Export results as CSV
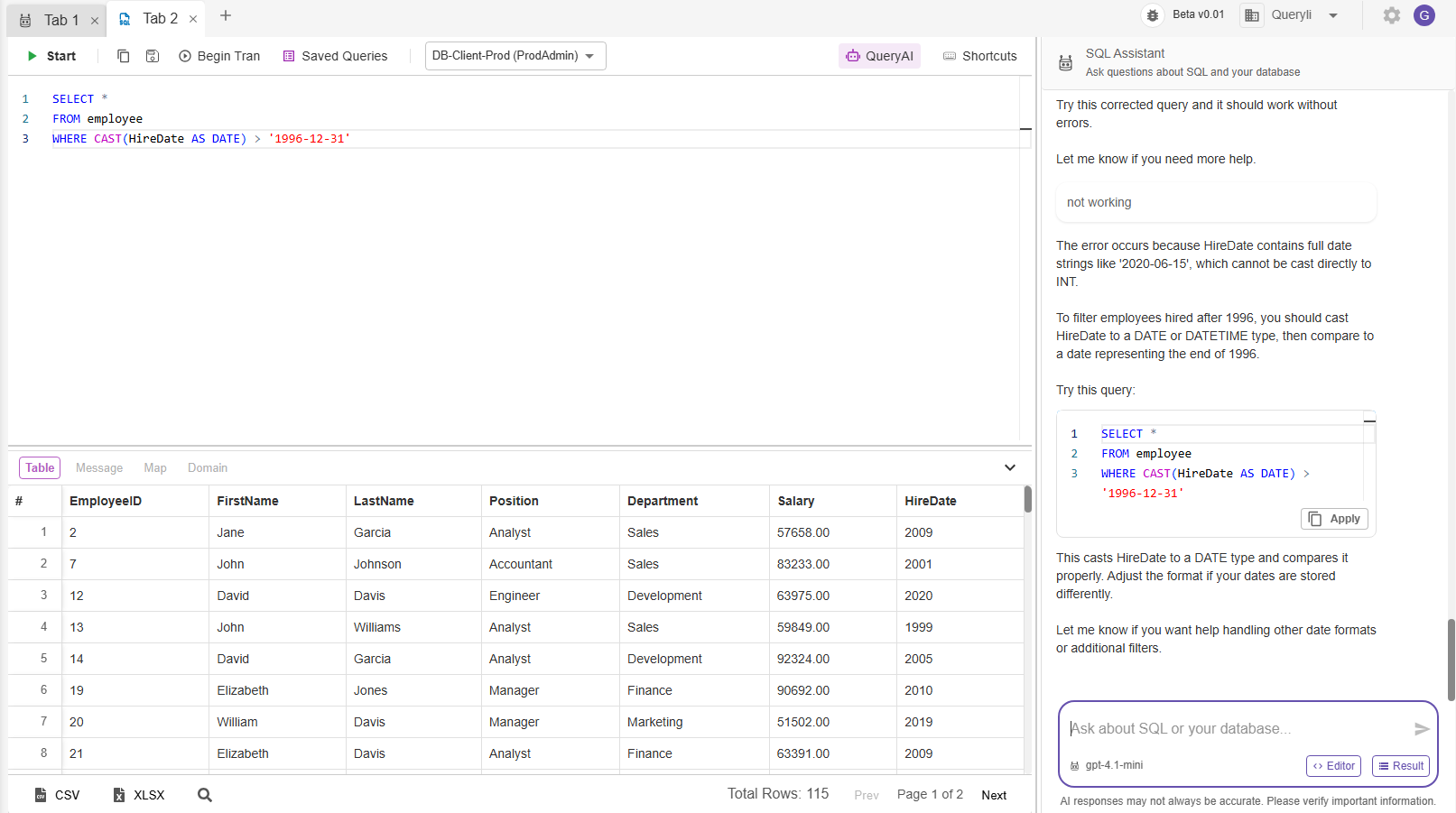Viewport: 1456px width, 813px height. coord(58,795)
